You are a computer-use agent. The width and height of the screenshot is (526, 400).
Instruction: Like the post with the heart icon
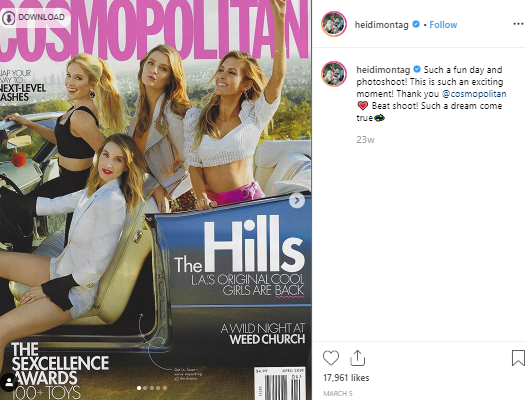(x=331, y=358)
